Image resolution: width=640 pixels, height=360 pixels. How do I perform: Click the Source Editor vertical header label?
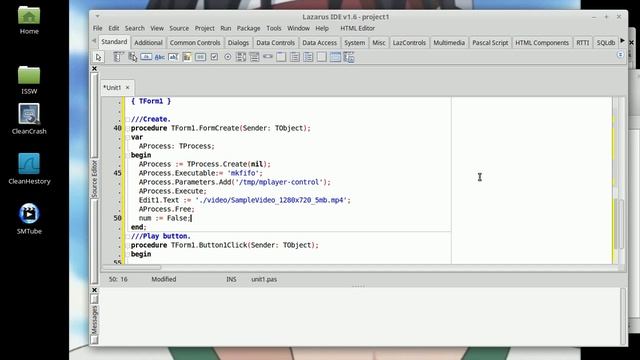(94, 179)
